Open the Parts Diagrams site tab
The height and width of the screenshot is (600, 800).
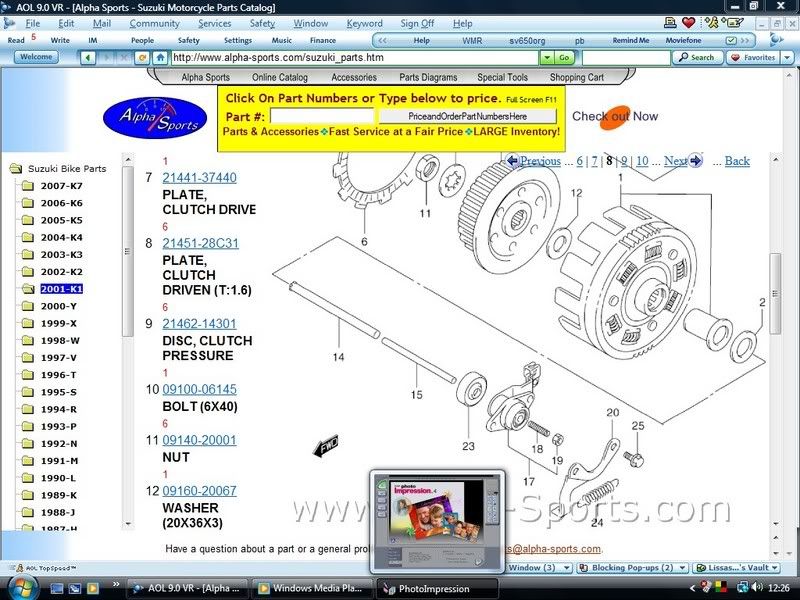pos(428,77)
